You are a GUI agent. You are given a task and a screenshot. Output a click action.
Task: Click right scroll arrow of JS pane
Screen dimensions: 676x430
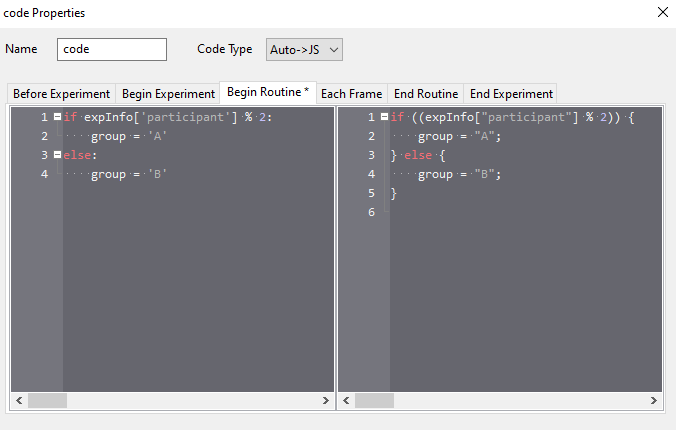click(x=654, y=400)
